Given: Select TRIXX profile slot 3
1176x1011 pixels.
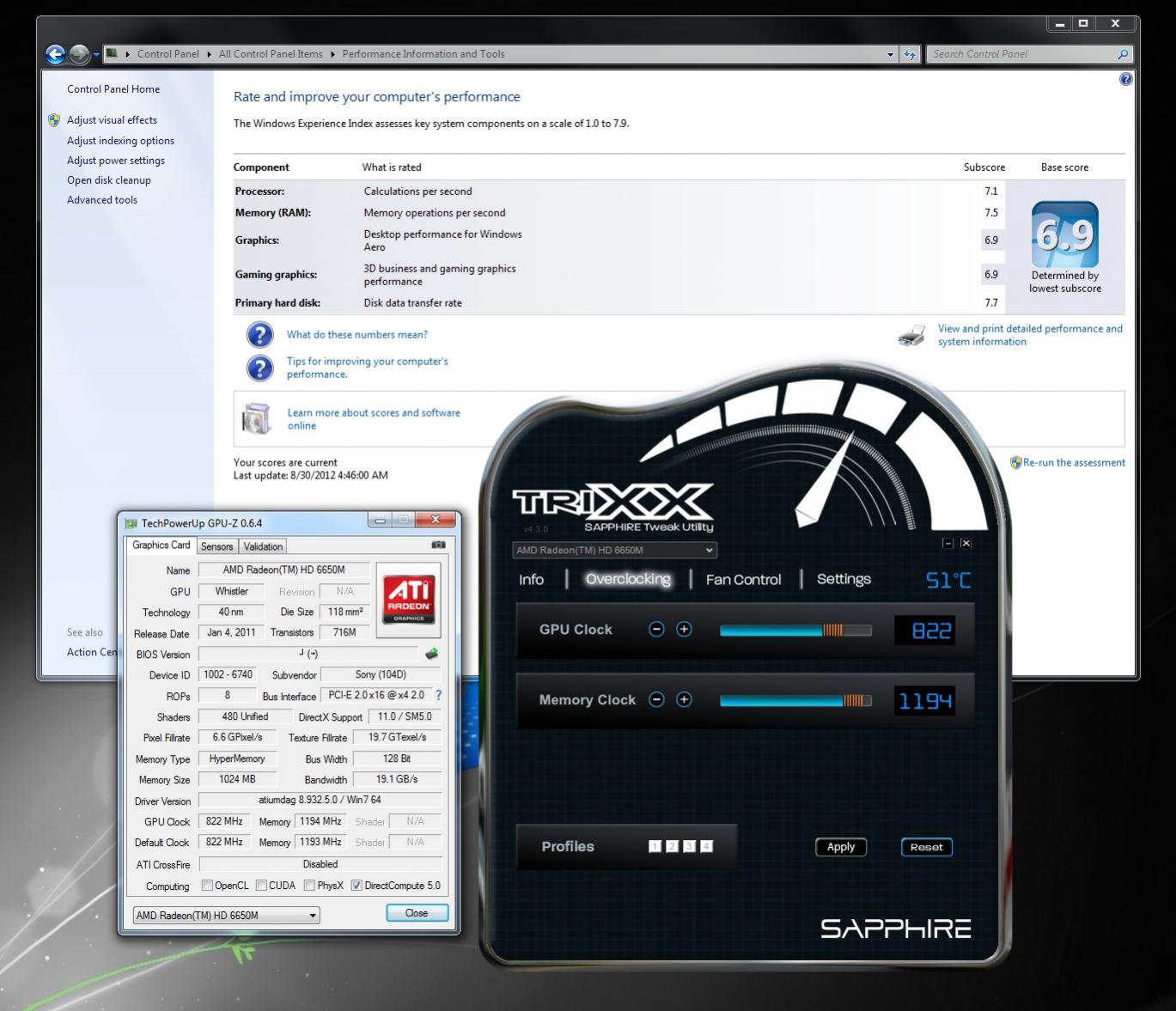Looking at the screenshot, I should pyautogui.click(x=689, y=847).
